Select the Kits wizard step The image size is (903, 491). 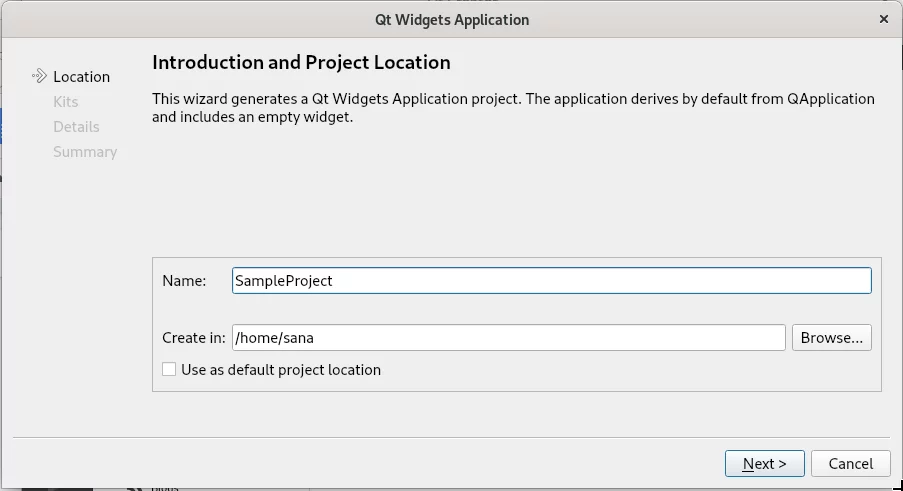coord(66,102)
